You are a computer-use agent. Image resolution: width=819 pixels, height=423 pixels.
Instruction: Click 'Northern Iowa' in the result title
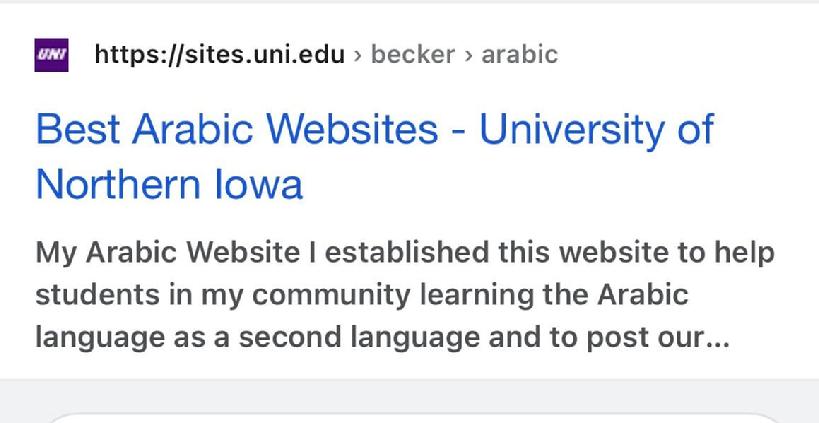(x=169, y=184)
